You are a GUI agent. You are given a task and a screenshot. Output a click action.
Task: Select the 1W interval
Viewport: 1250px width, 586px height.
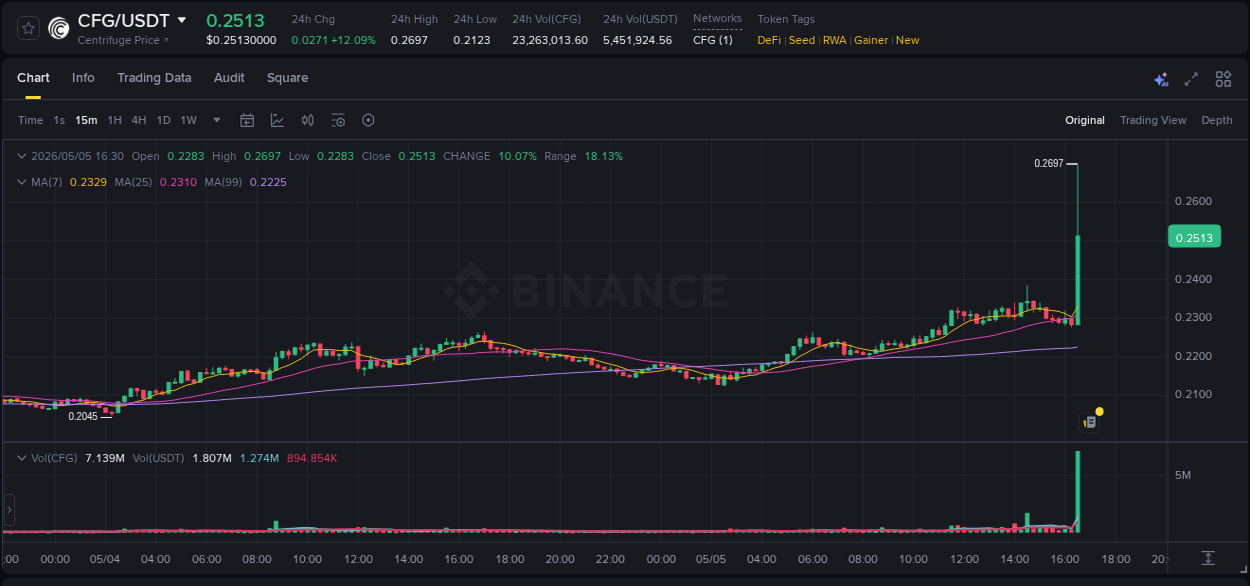188,120
